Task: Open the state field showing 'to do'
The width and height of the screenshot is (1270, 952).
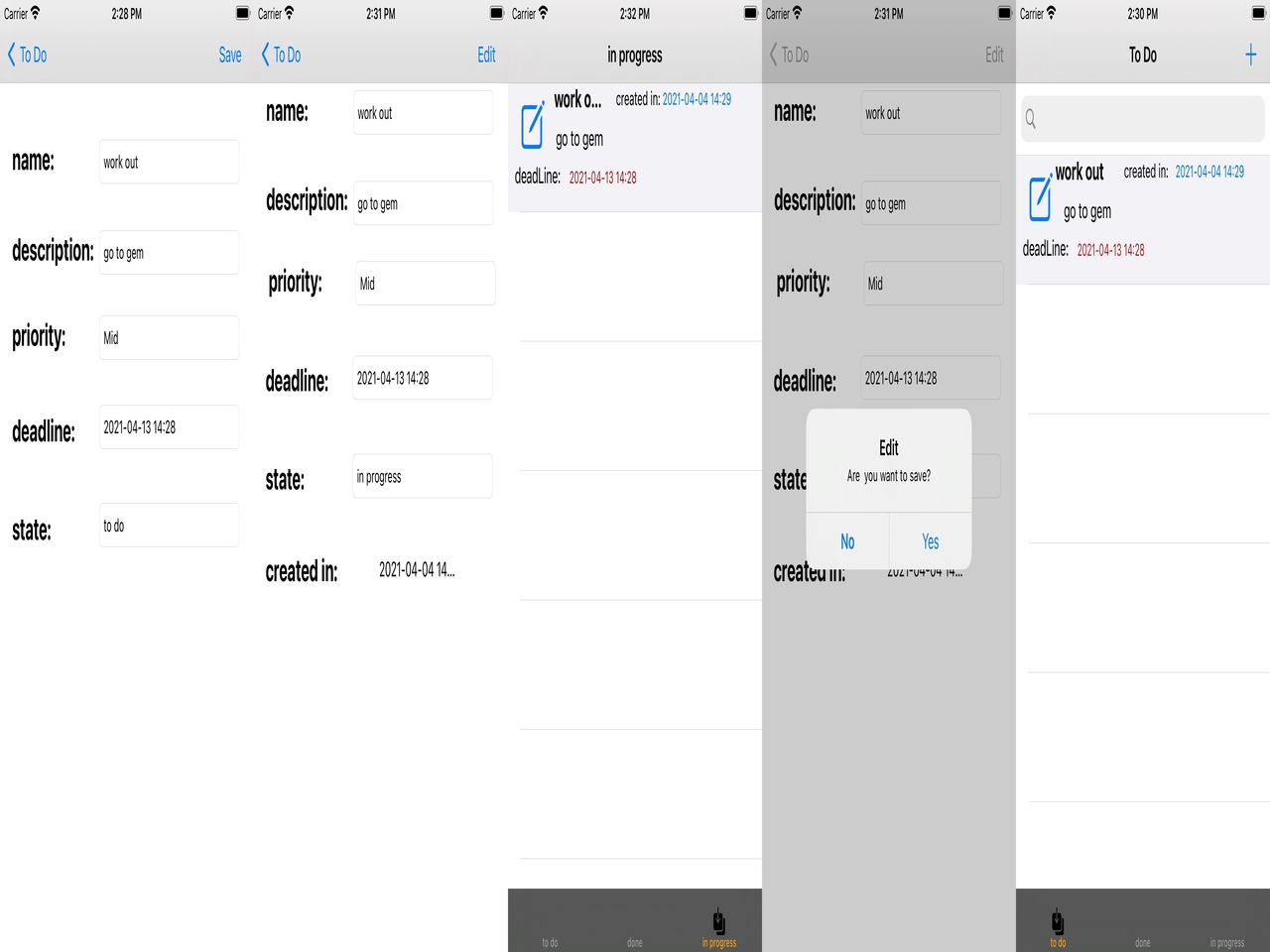Action: 169,526
